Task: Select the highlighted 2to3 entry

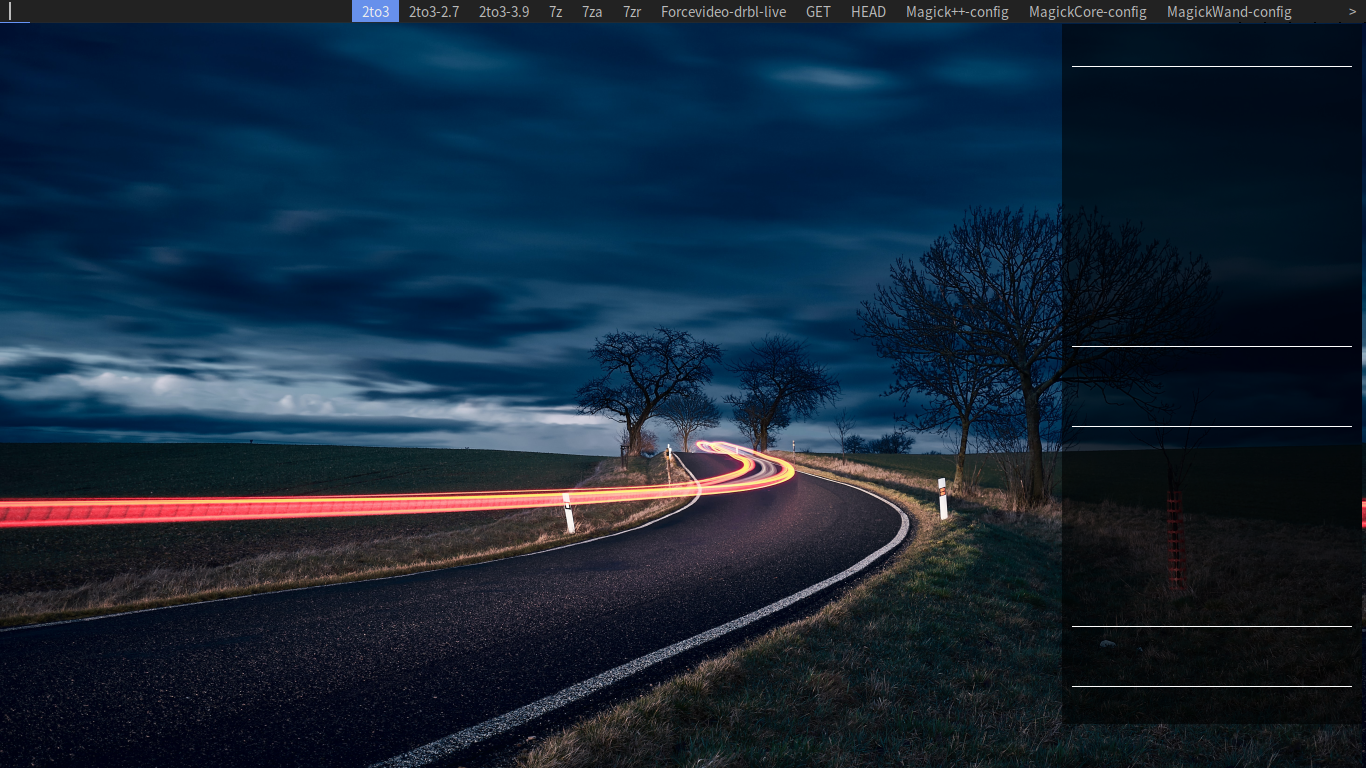Action: [x=375, y=12]
